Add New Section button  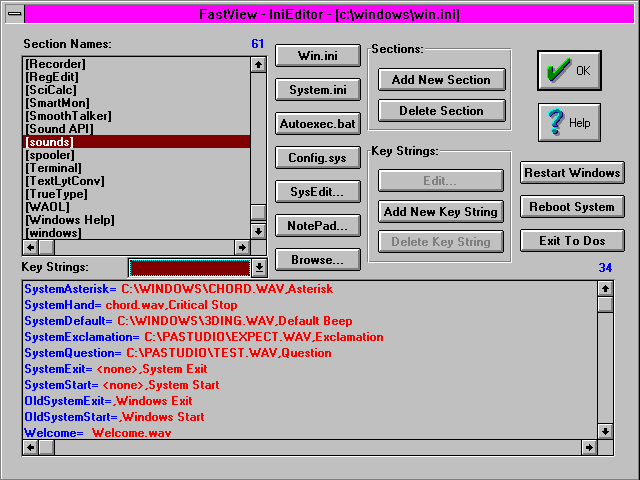click(441, 80)
